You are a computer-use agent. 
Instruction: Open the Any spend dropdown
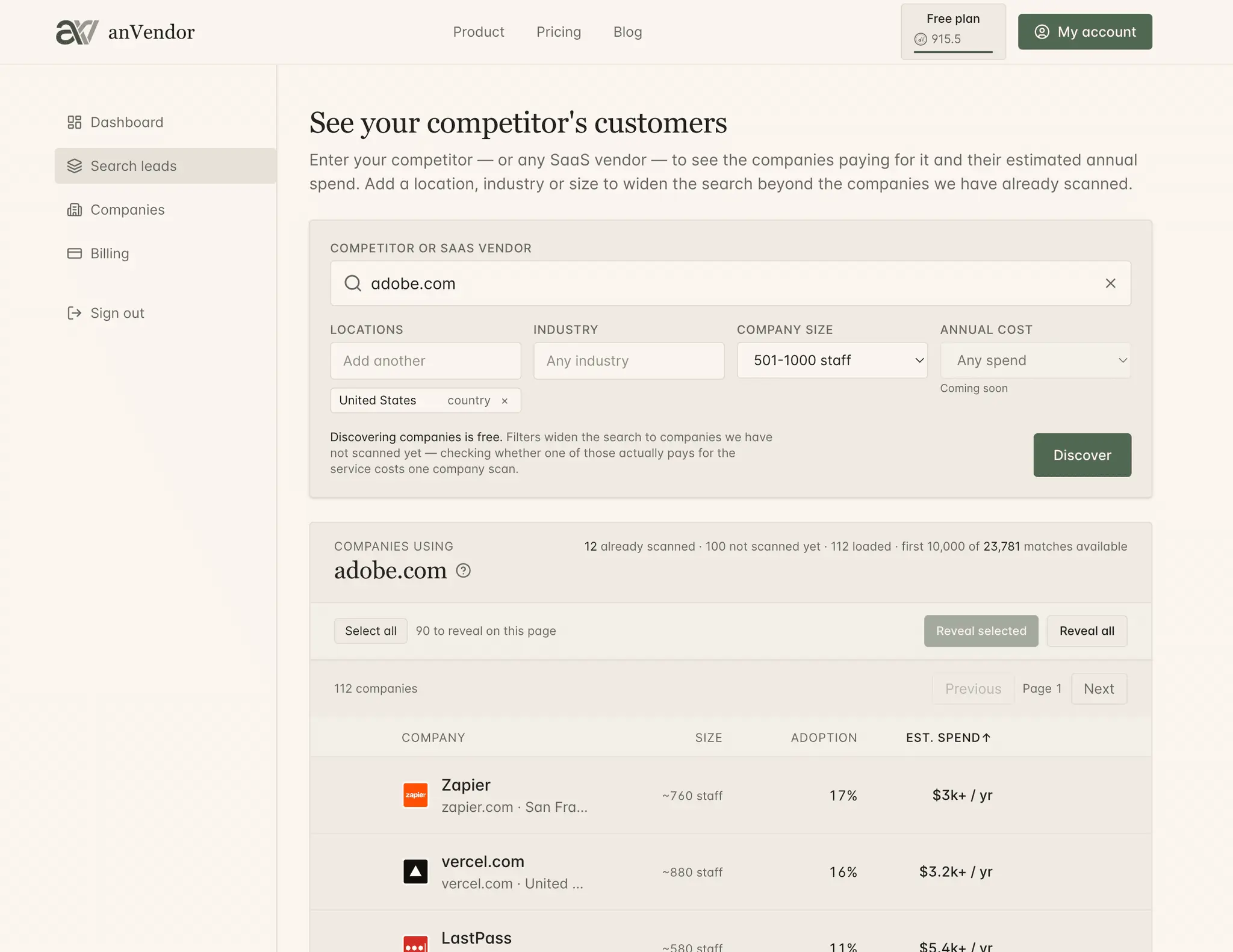1036,360
